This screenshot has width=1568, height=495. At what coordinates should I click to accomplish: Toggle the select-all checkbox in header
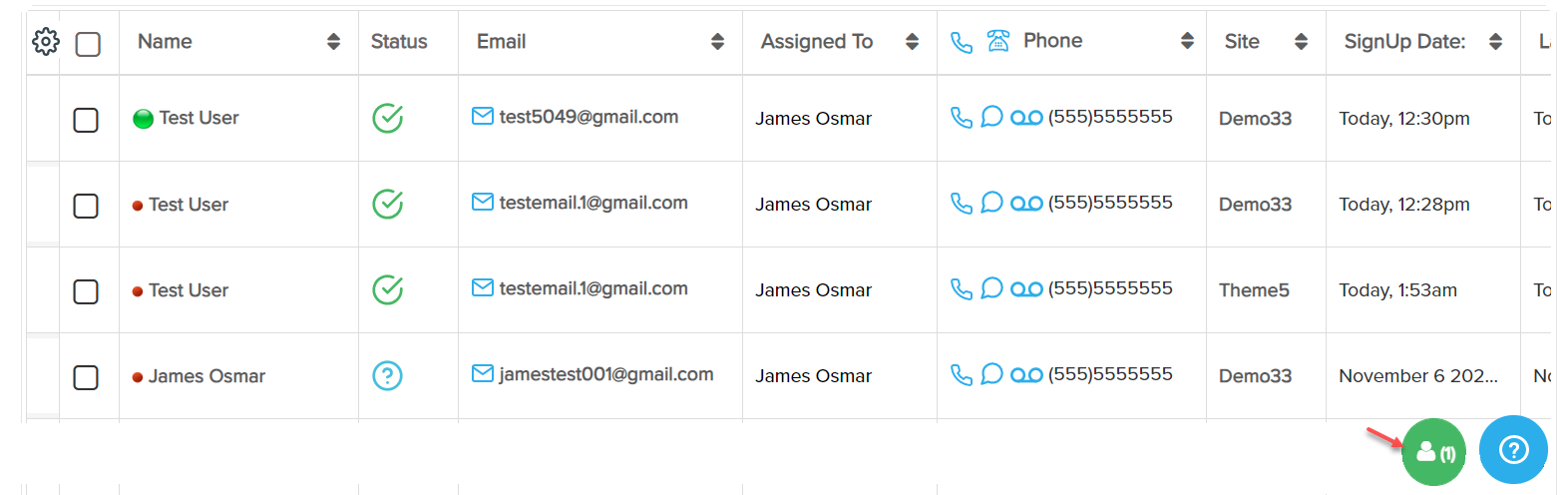pyautogui.click(x=88, y=44)
